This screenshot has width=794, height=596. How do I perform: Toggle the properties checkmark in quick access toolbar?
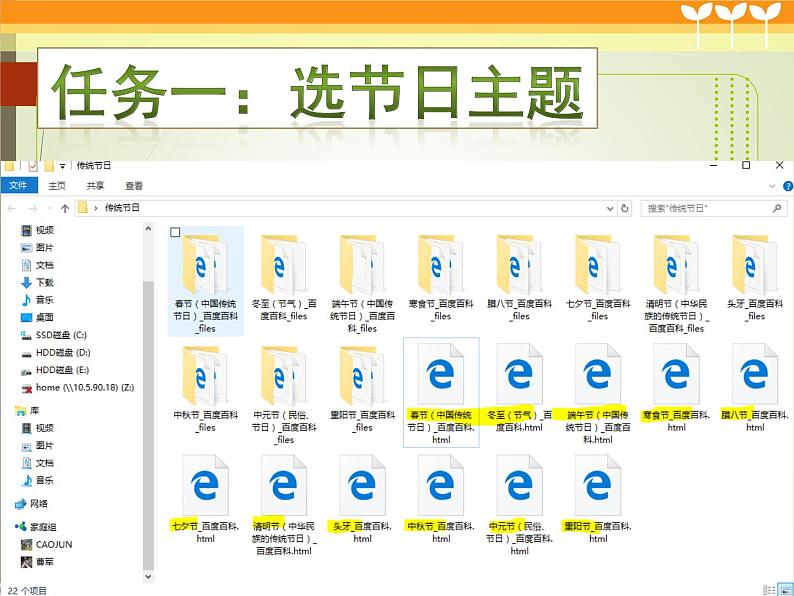[34, 166]
